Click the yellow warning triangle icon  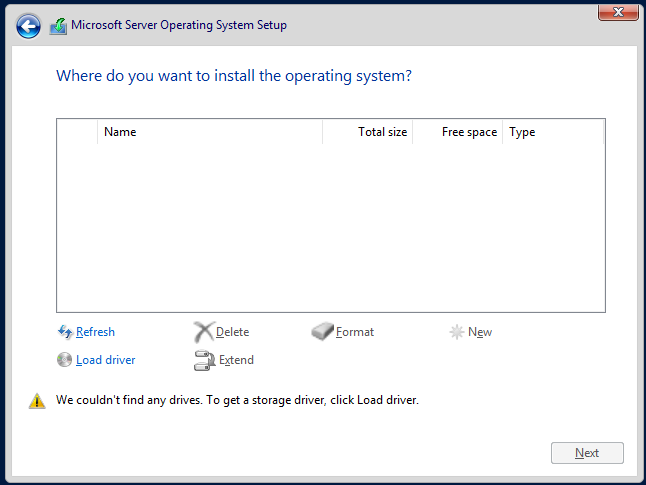pos(37,401)
